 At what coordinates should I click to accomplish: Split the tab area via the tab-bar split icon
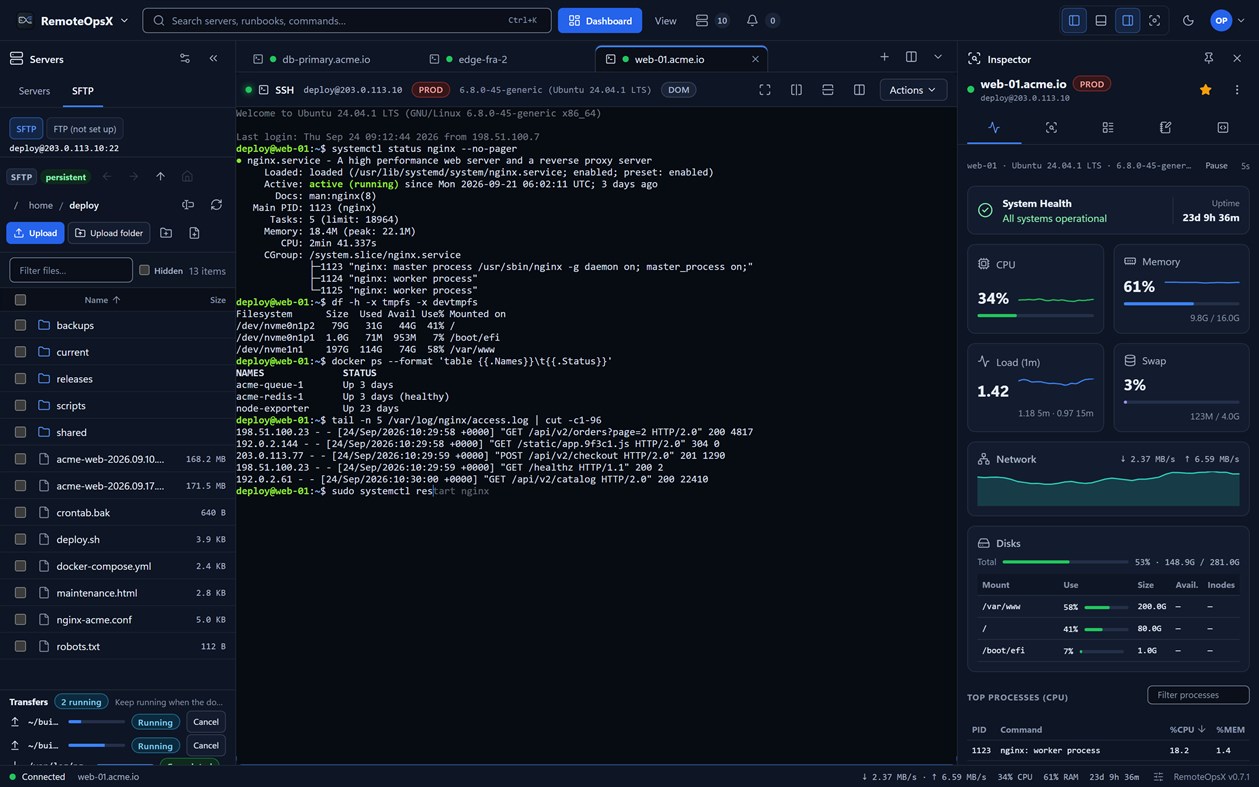(911, 57)
